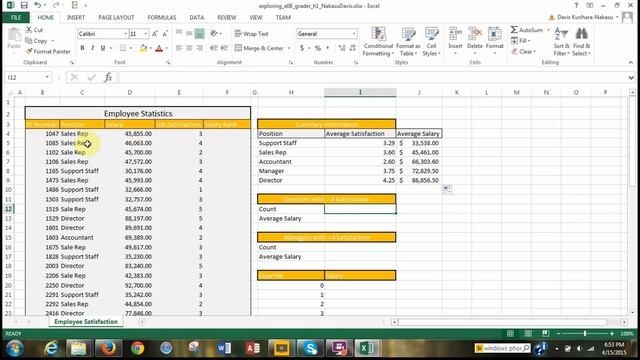Open the Fill dropdown in Editing group
Image resolution: width=640 pixels, height=360 pixels.
[520, 41]
